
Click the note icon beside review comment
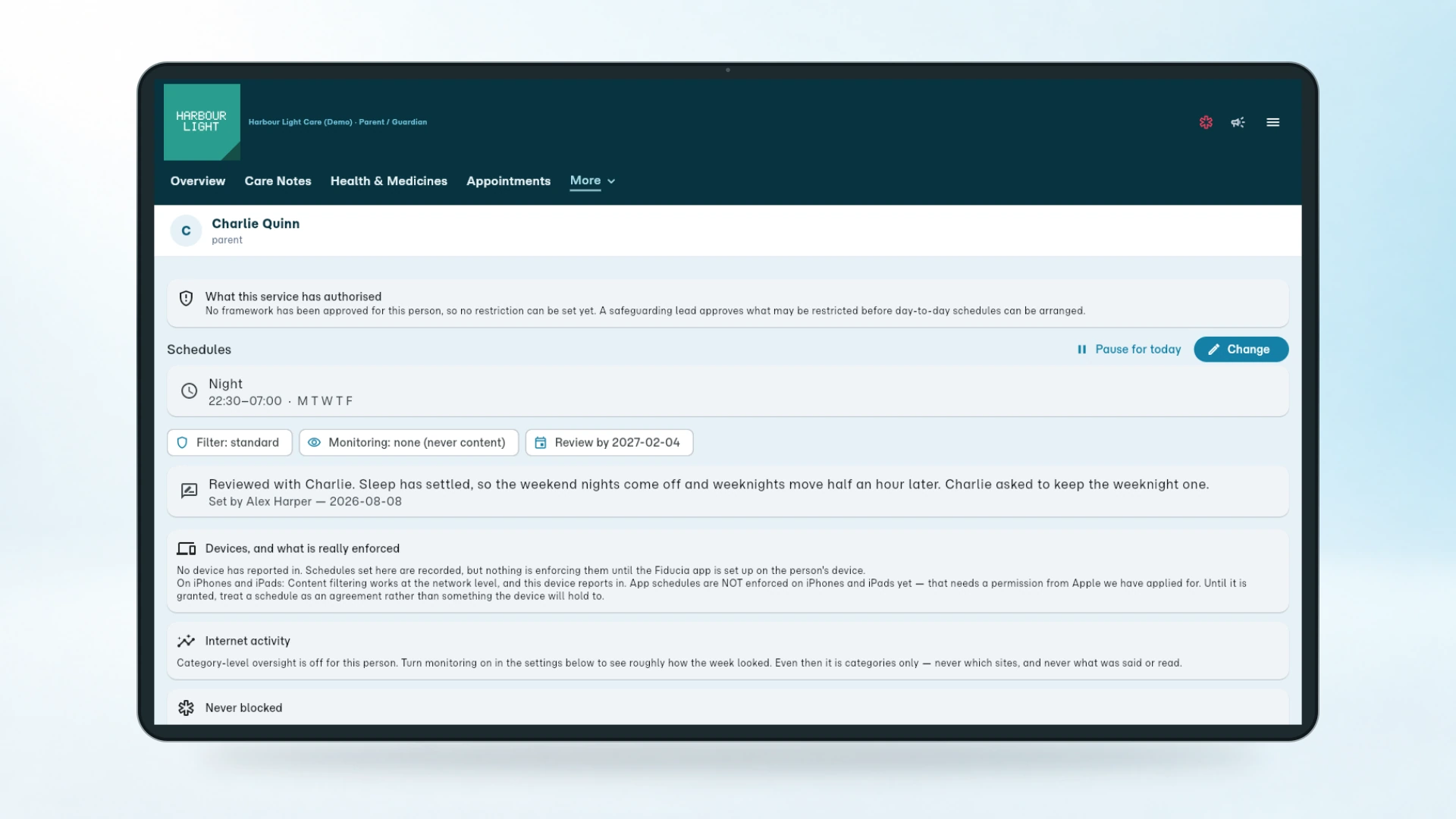tap(189, 491)
